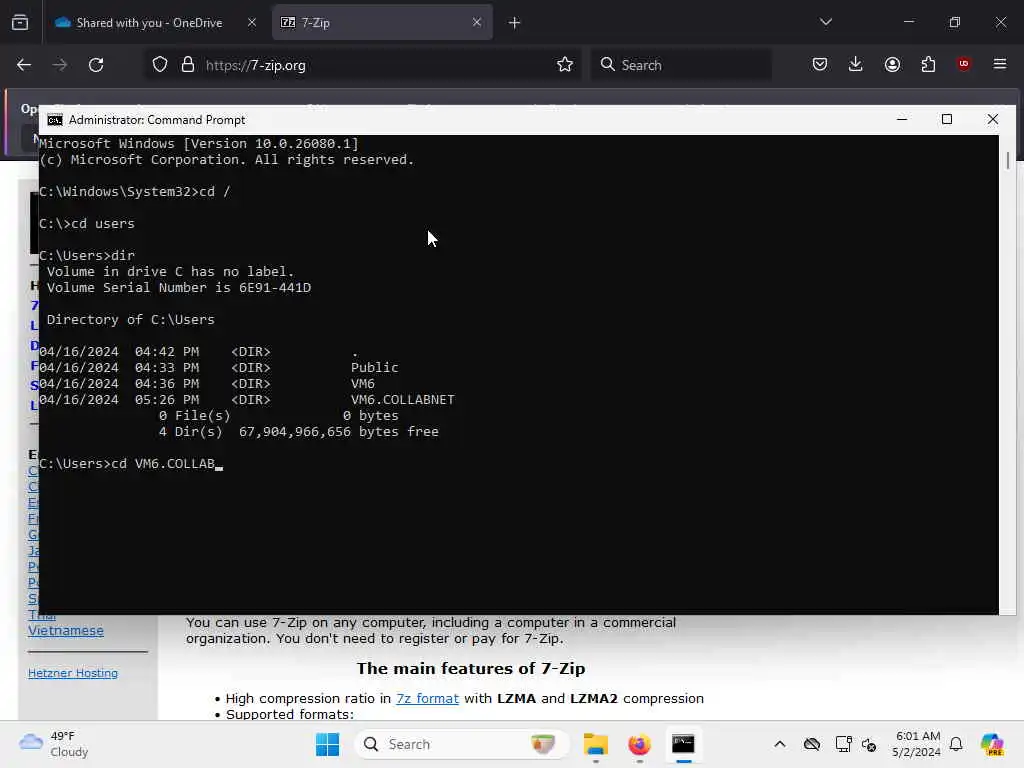Screen dimensions: 1024x768
Task: Open the network tray icon
Action: pos(843,744)
